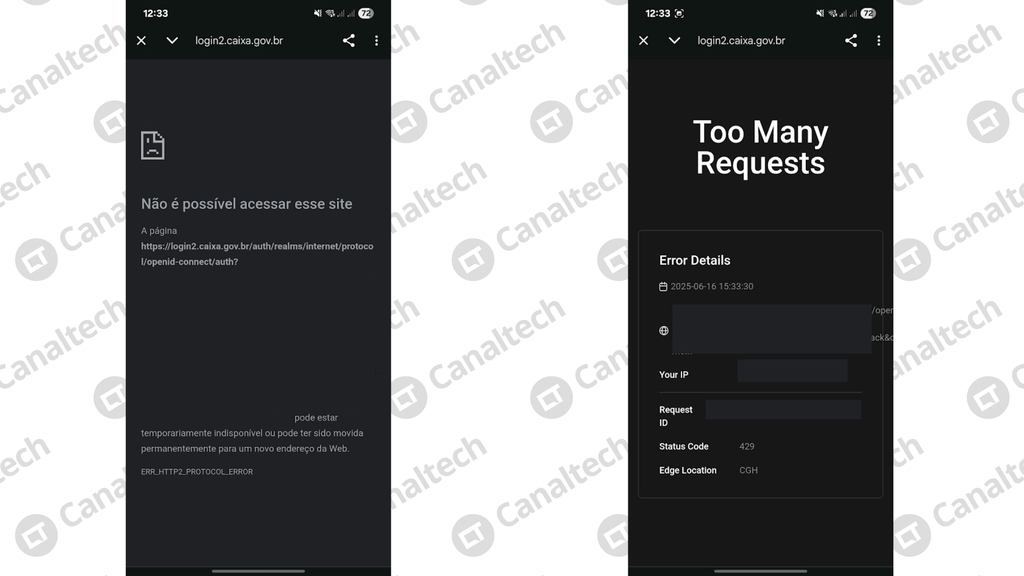Tap the https://login2.caixa.gov.br/auth URL text

pos(257,254)
